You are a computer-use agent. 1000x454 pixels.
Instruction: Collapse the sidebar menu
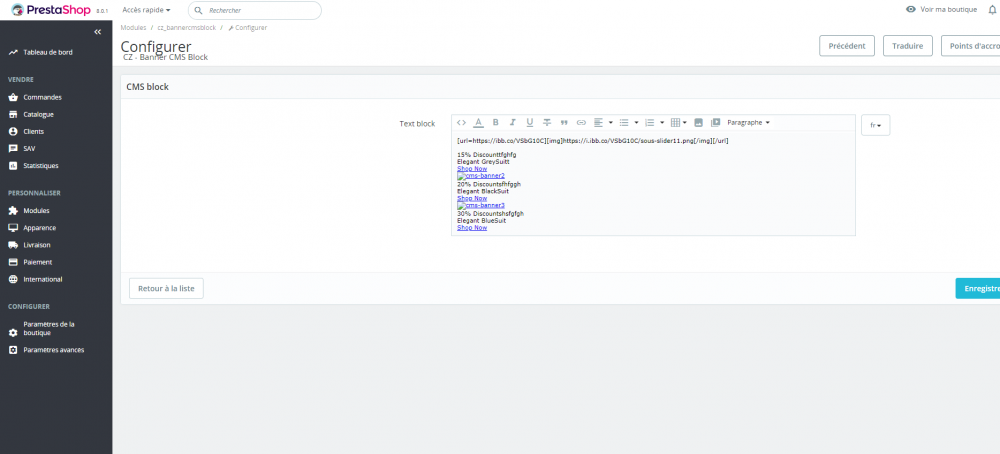click(x=98, y=32)
